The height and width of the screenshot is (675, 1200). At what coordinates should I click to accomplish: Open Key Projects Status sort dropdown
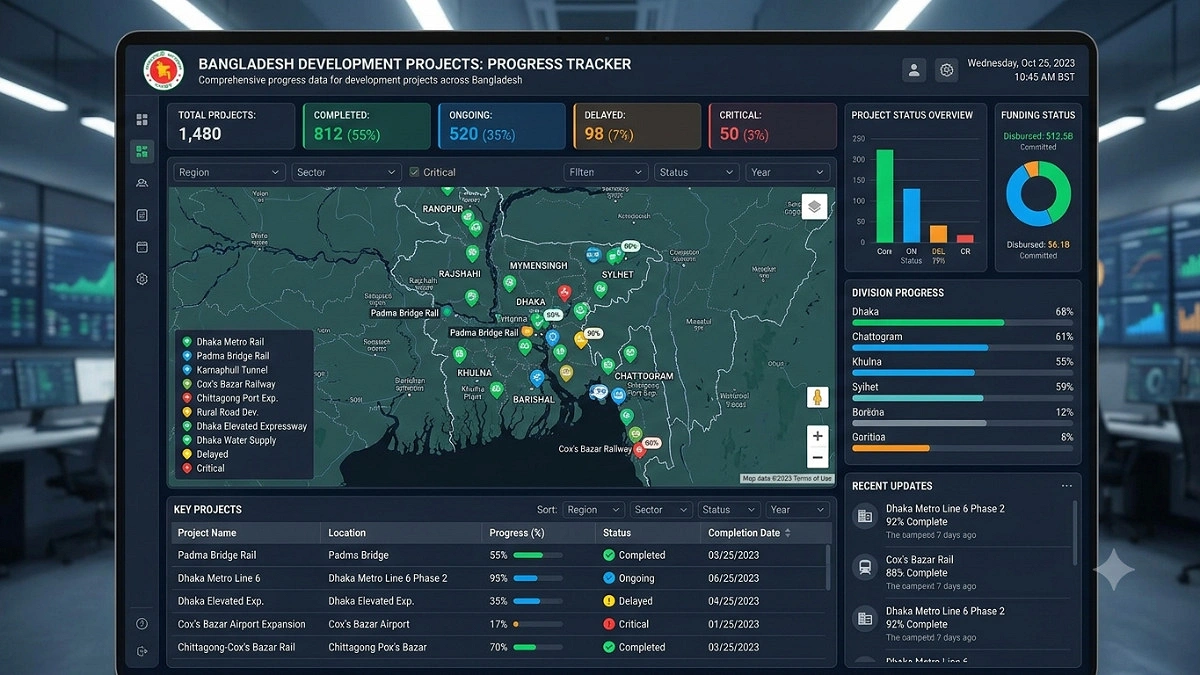[x=729, y=510]
